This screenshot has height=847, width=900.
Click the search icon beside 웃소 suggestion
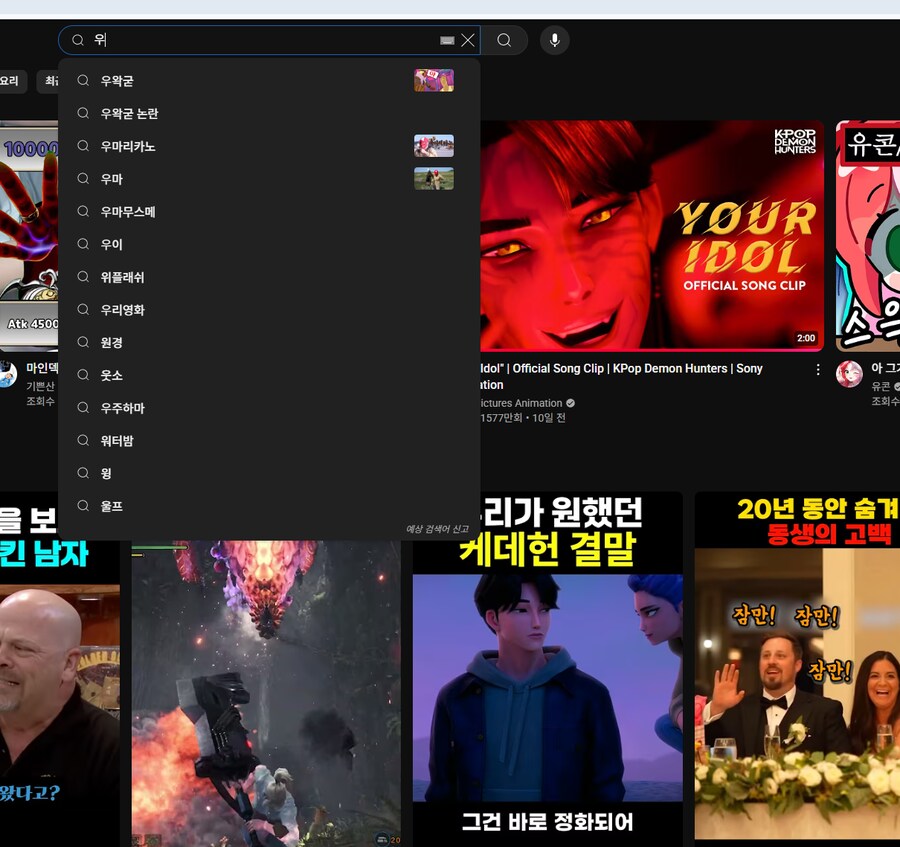83,375
